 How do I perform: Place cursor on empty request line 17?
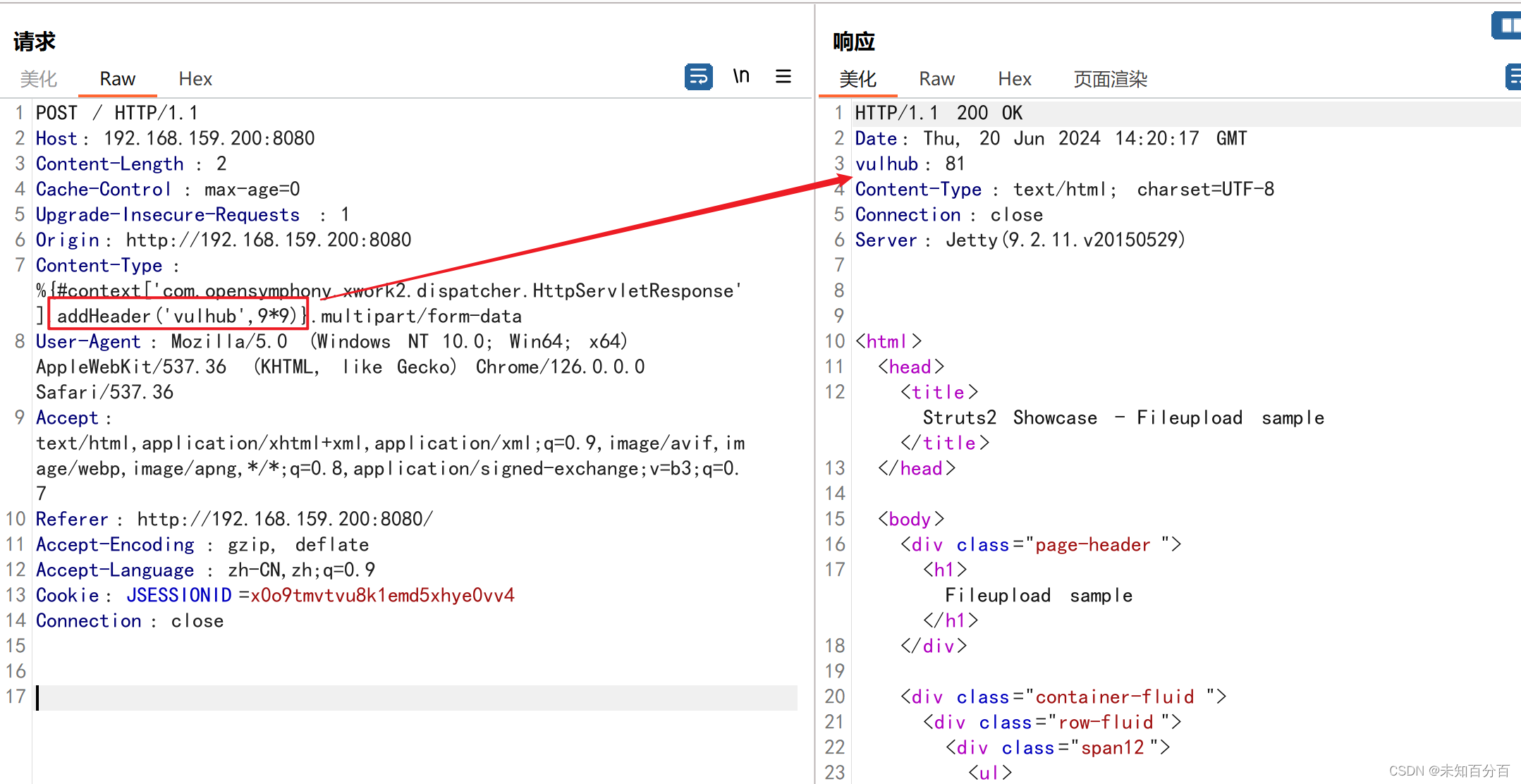click(416, 697)
